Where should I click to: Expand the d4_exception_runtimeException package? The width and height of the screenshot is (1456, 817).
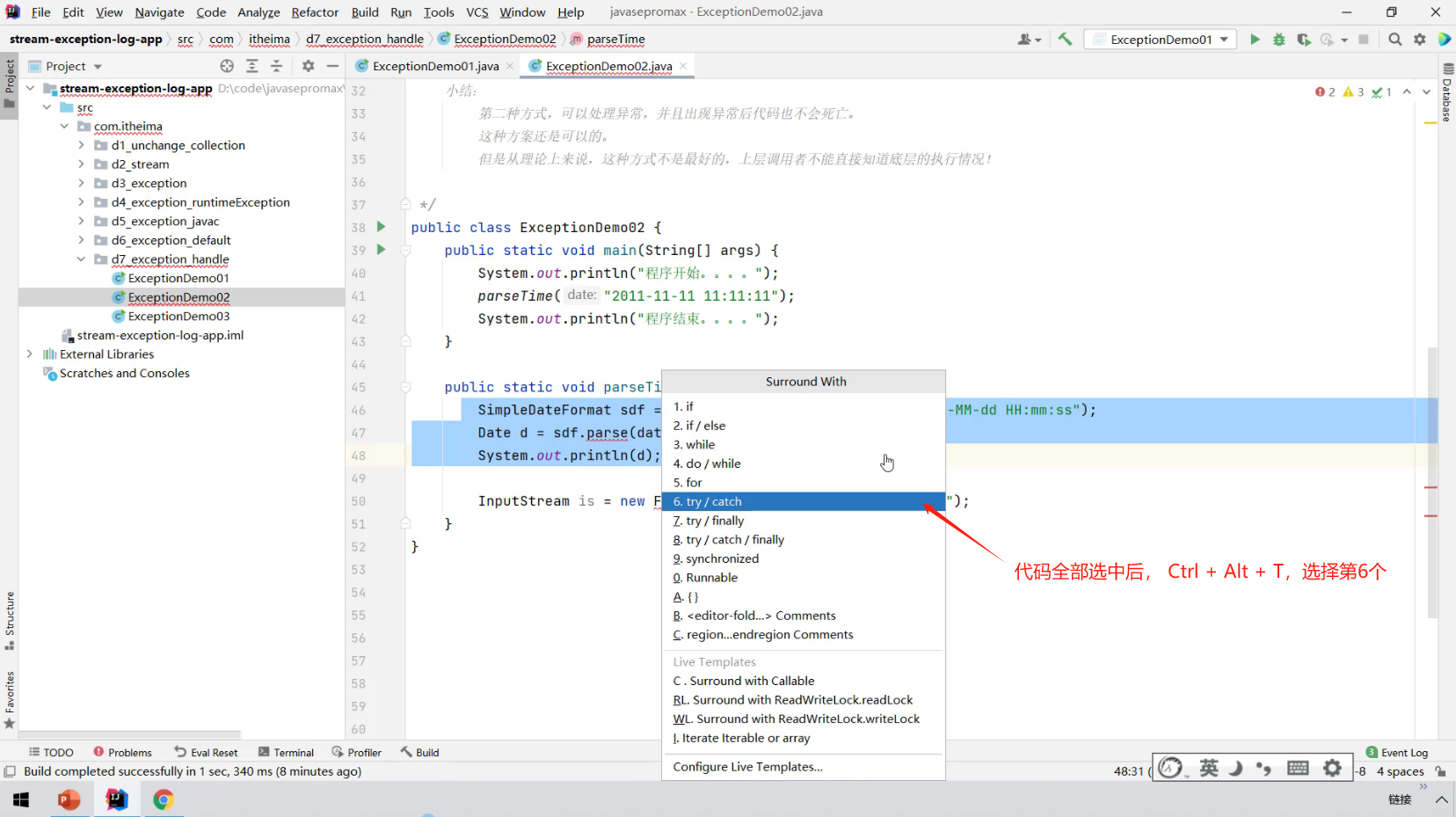tap(82, 202)
